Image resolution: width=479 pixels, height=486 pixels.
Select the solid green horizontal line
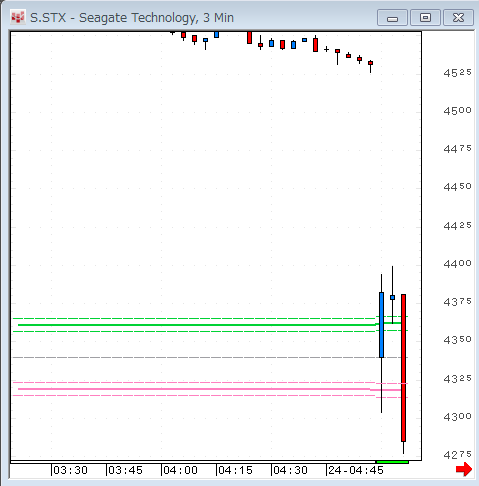pyautogui.click(x=197, y=325)
